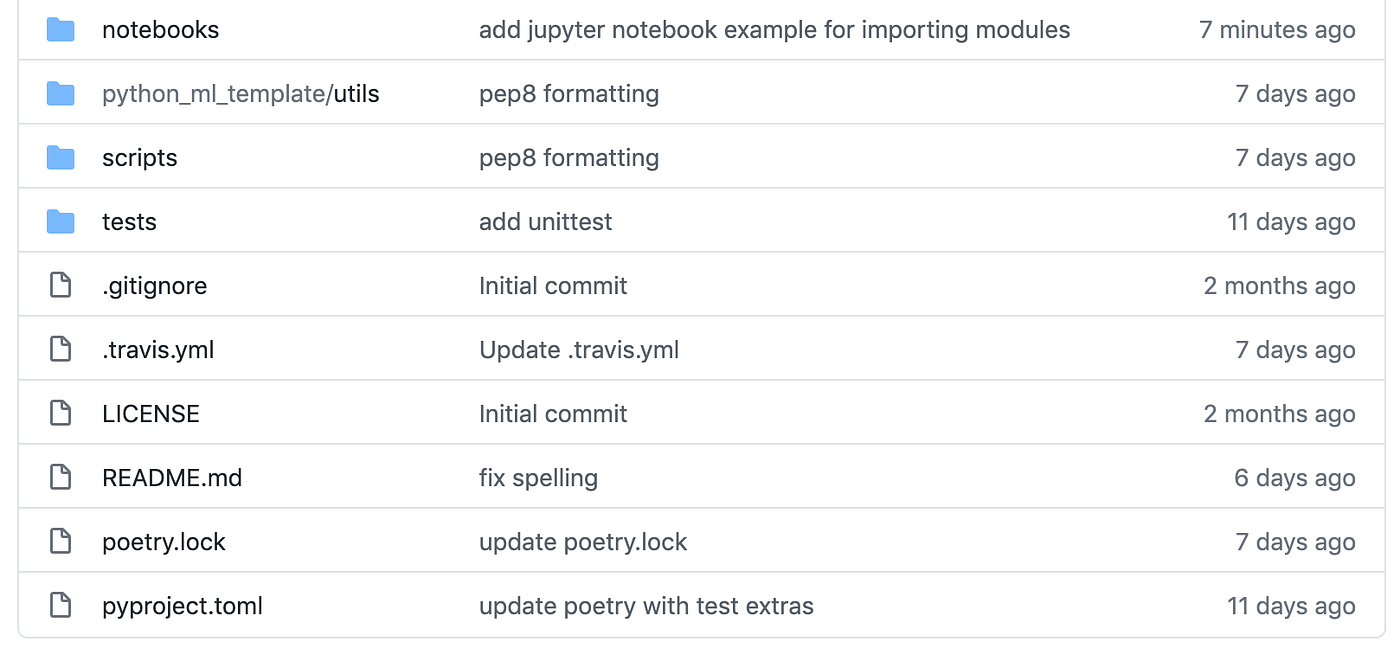Image resolution: width=1400 pixels, height=654 pixels.
Task: View the 'pep8 formatting' commit for scripts
Action: pyautogui.click(x=568, y=157)
